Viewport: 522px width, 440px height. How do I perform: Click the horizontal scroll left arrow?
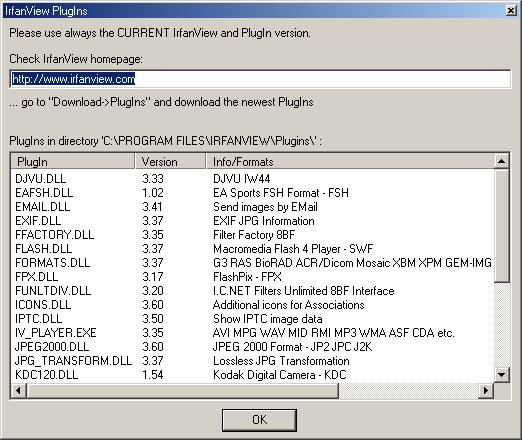click(19, 390)
